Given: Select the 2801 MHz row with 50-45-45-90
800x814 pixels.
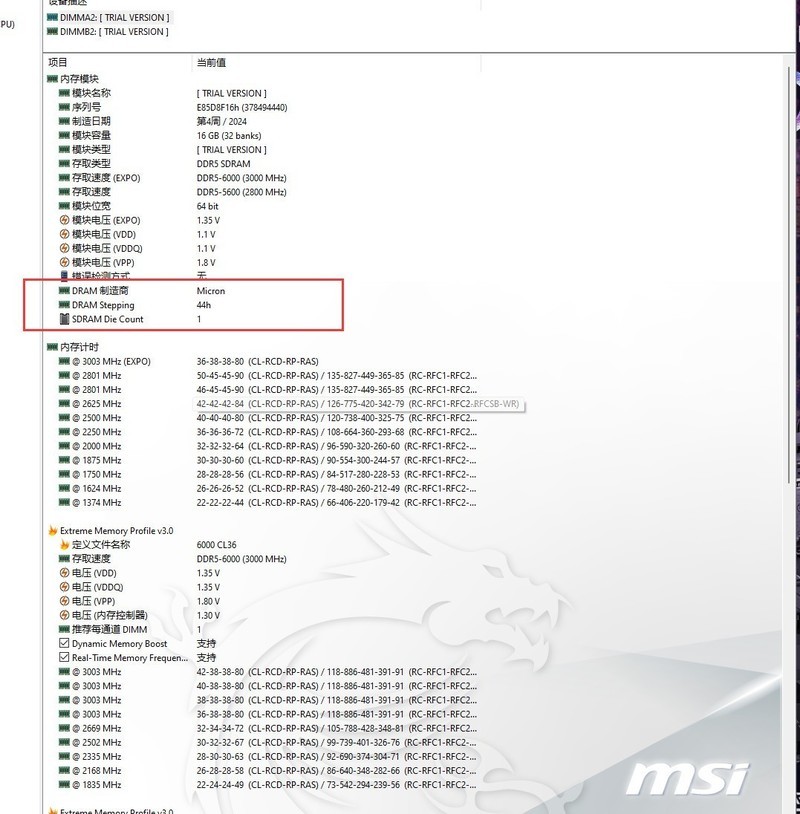Looking at the screenshot, I should coord(267,375).
